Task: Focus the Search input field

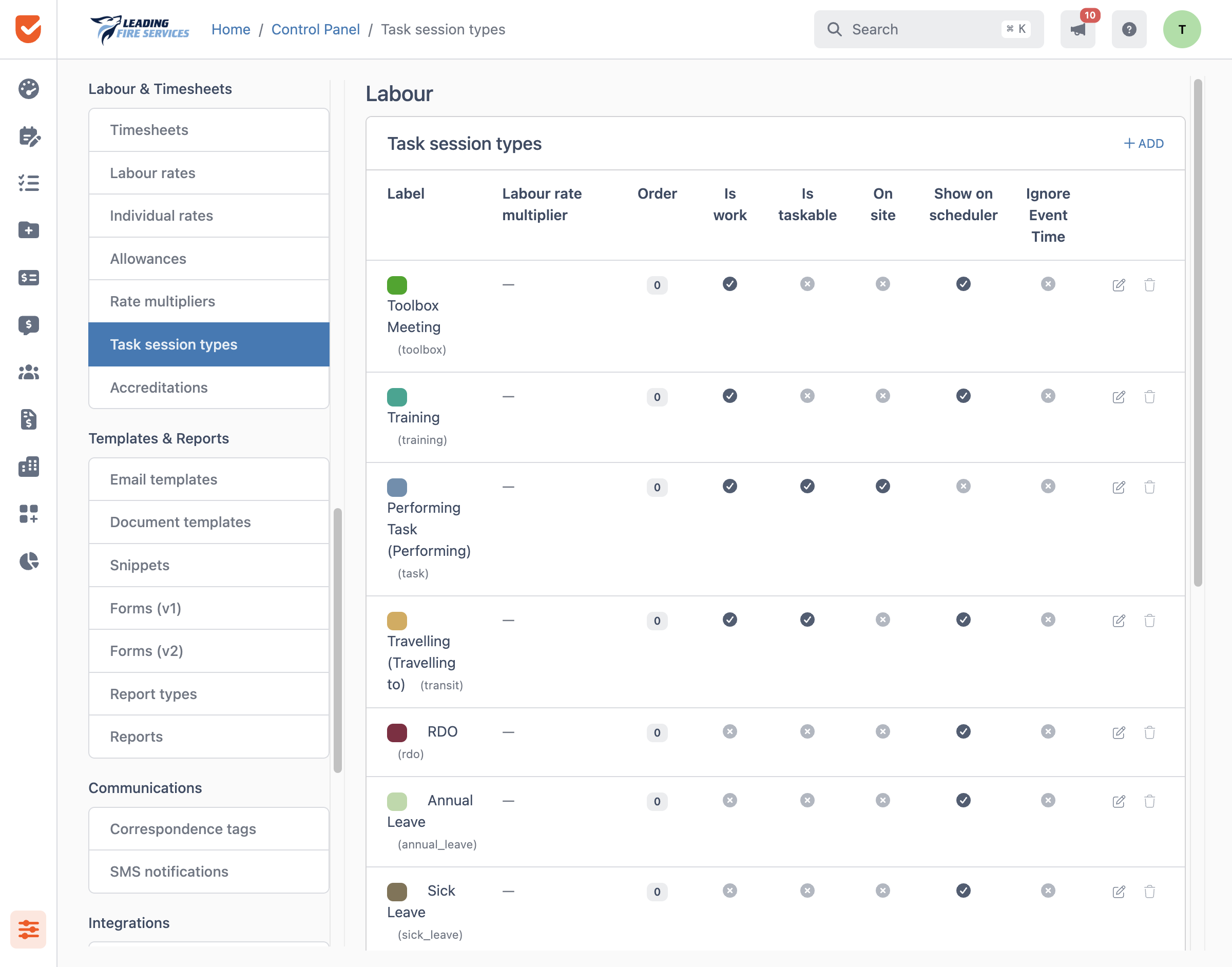Action: [x=929, y=29]
